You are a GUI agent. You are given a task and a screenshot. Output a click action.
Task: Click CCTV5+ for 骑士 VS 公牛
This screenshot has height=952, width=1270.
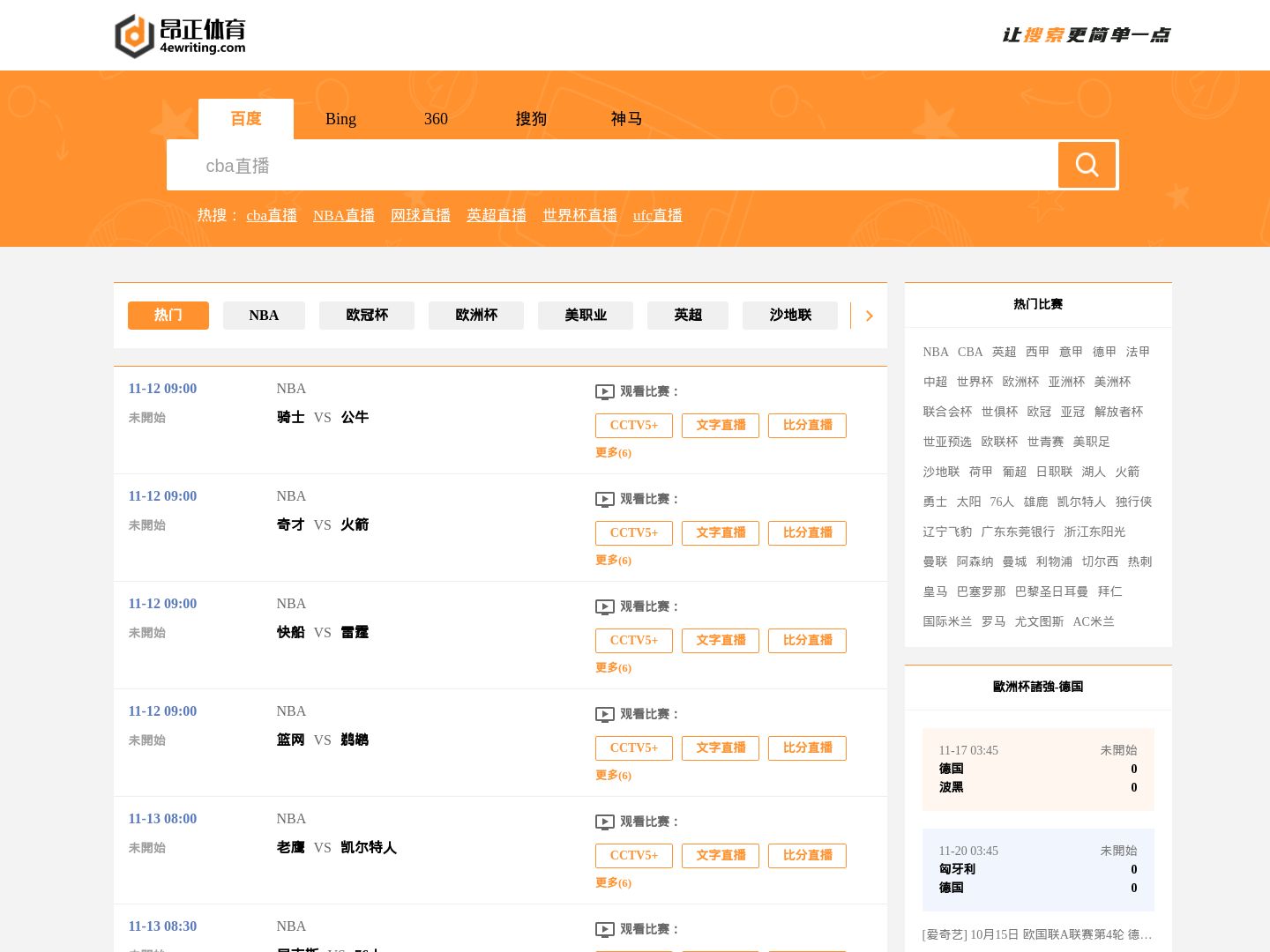634,426
